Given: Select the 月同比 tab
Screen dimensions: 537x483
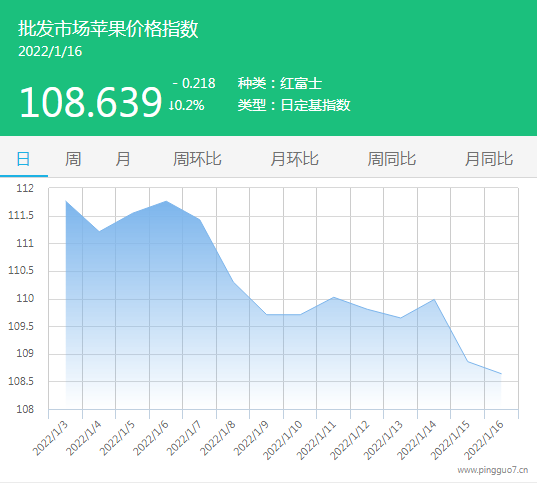Looking at the screenshot, I should click(x=489, y=159).
